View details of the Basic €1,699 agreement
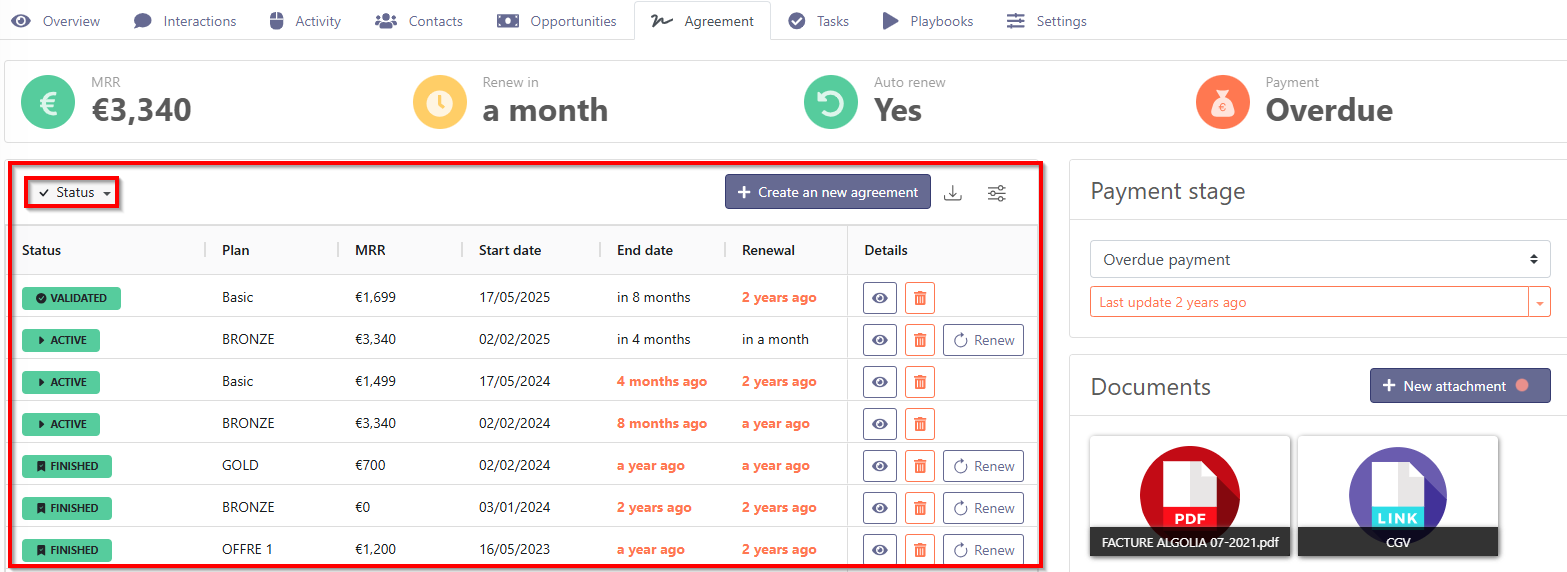The height and width of the screenshot is (572, 1567). (x=880, y=298)
